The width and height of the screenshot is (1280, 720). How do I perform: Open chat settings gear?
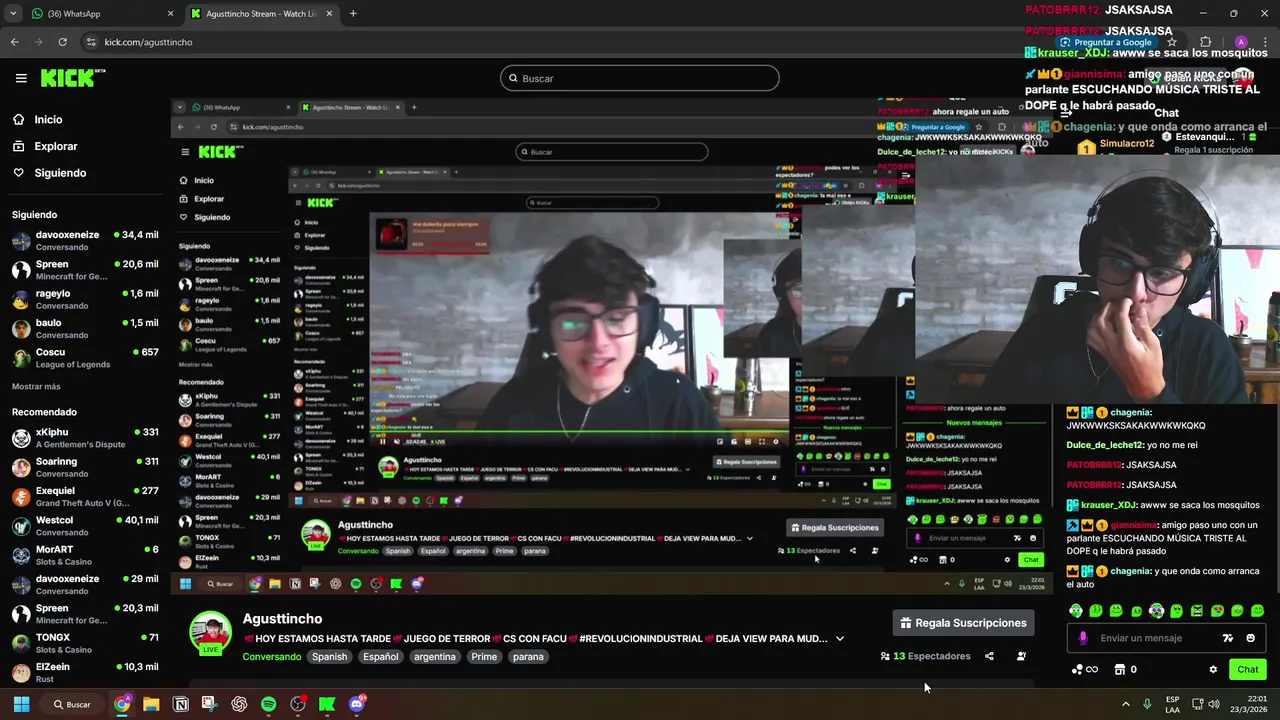pos(1213,670)
